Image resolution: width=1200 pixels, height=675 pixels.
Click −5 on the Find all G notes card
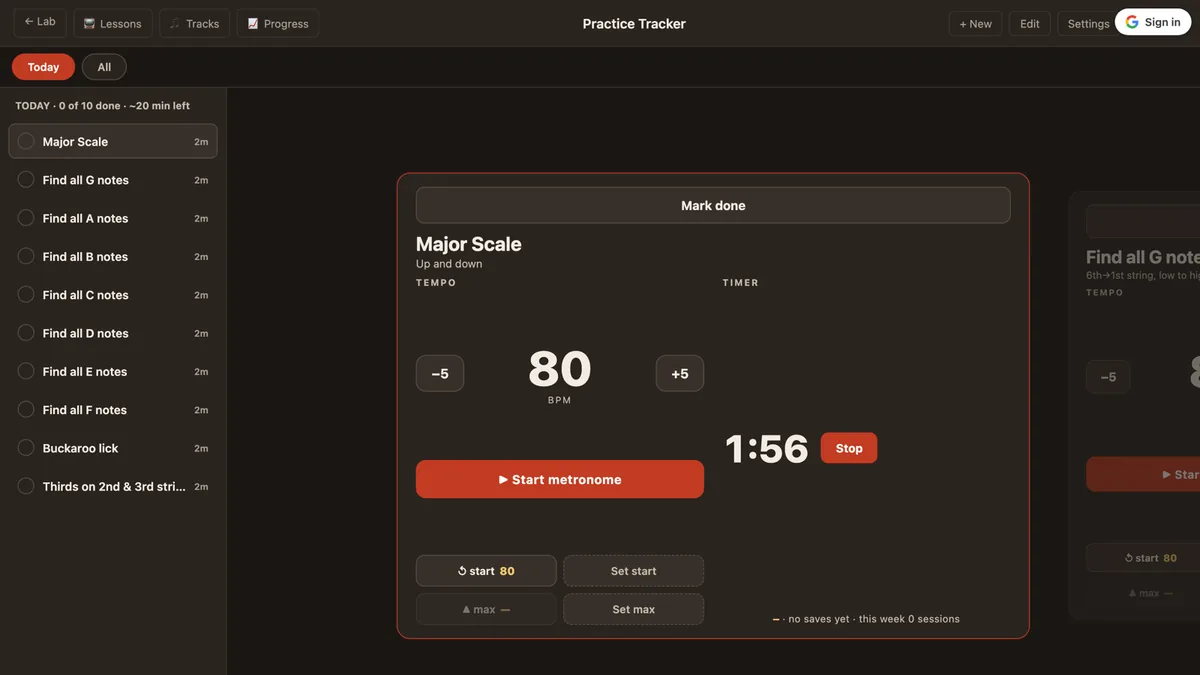coord(1108,377)
